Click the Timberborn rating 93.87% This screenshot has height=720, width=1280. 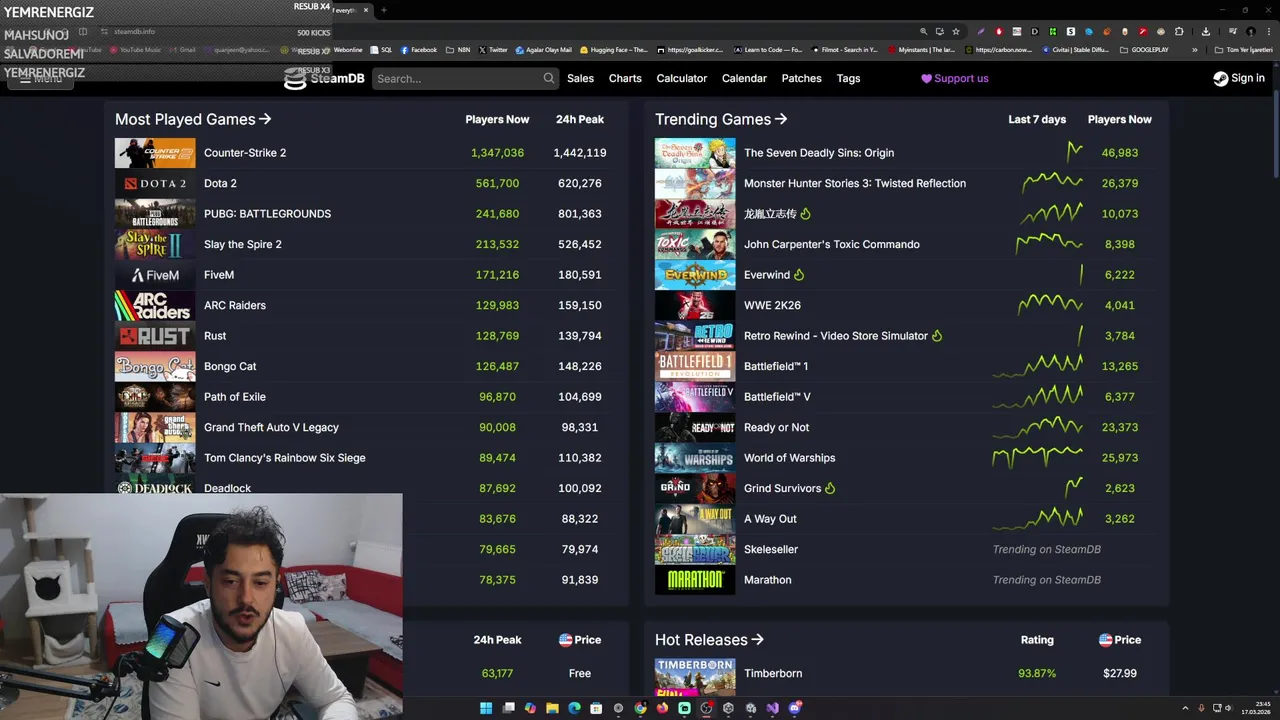[1037, 674]
